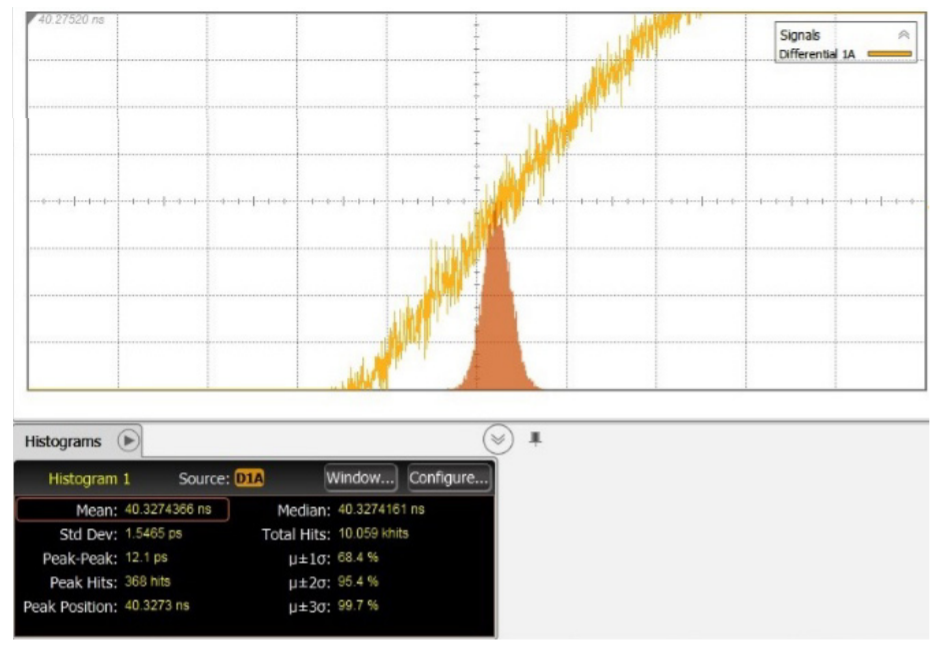The image size is (937, 645).
Task: Click the Median value 40.3274161 ns
Action: [x=381, y=509]
